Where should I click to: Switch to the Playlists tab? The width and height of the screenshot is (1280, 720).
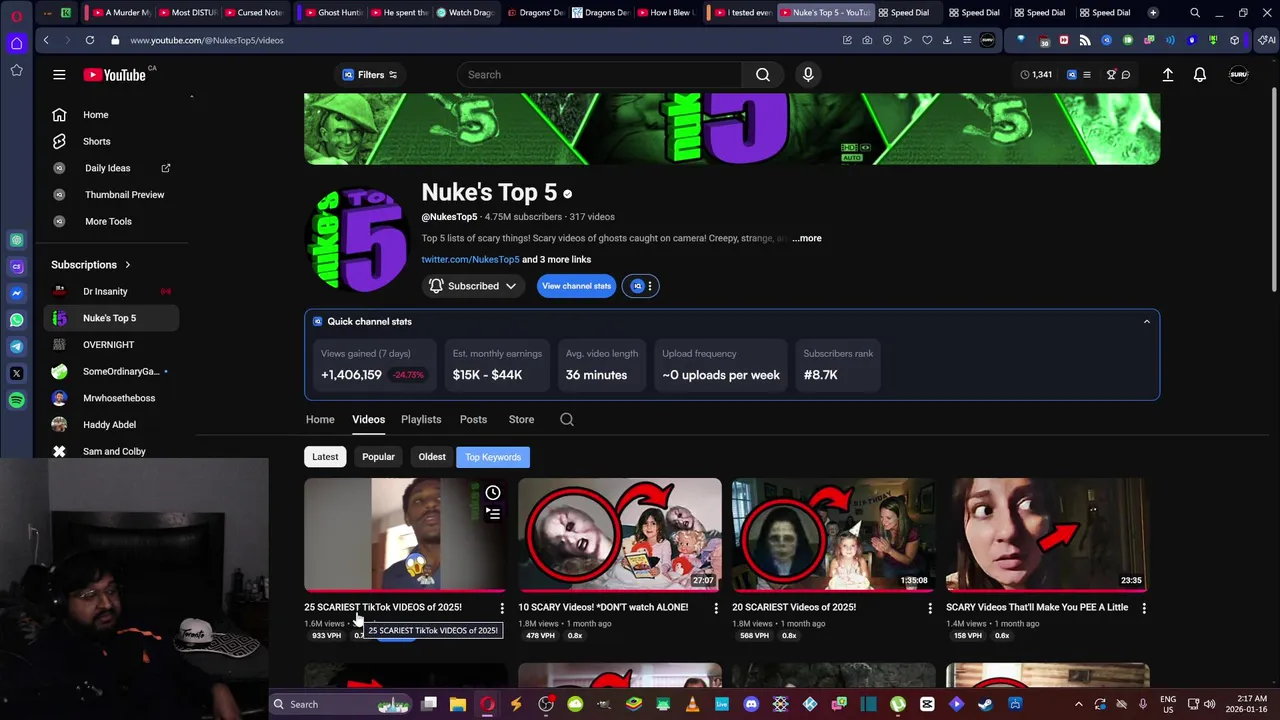tap(421, 420)
